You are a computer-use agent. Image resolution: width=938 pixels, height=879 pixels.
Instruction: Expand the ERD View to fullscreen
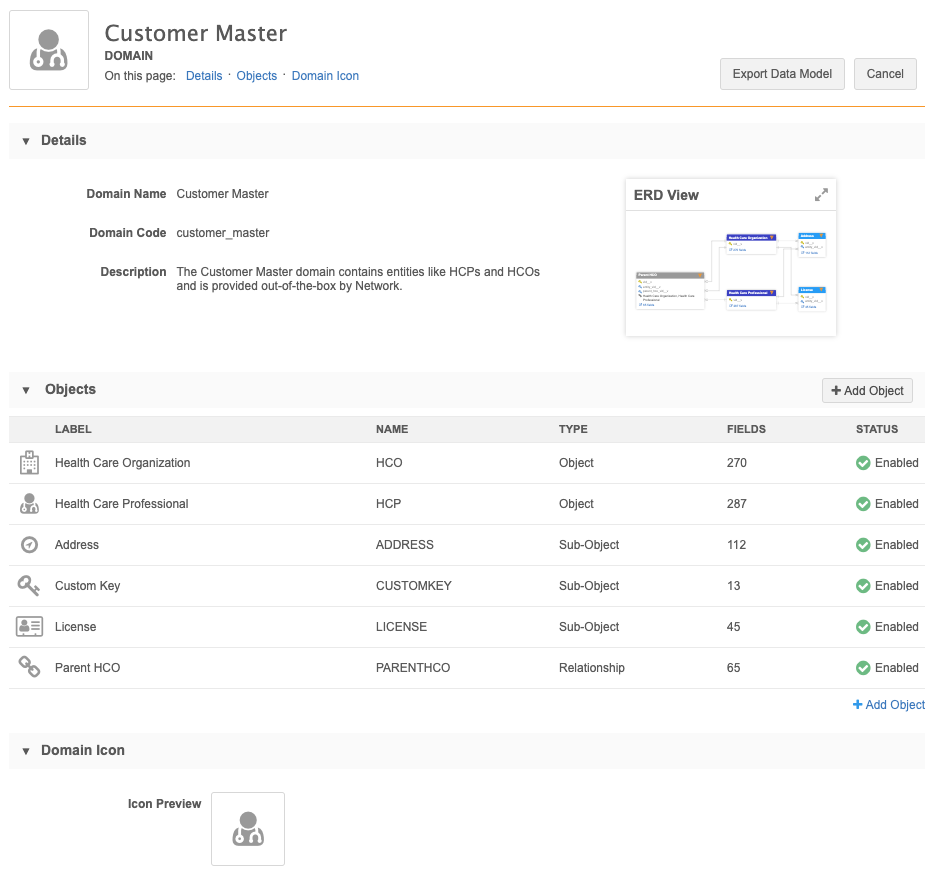click(x=821, y=194)
